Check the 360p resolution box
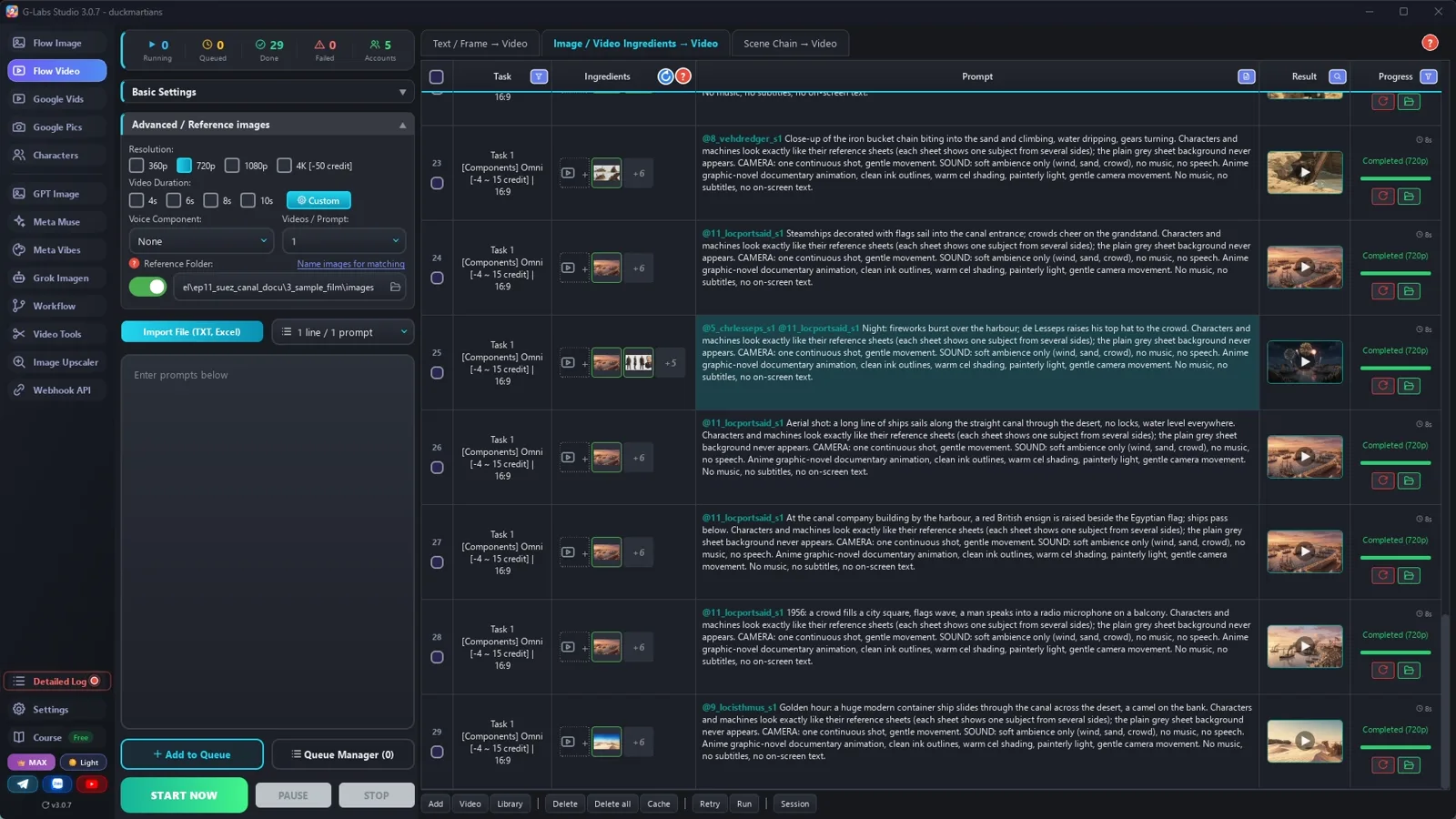The image size is (1456, 819). (136, 166)
